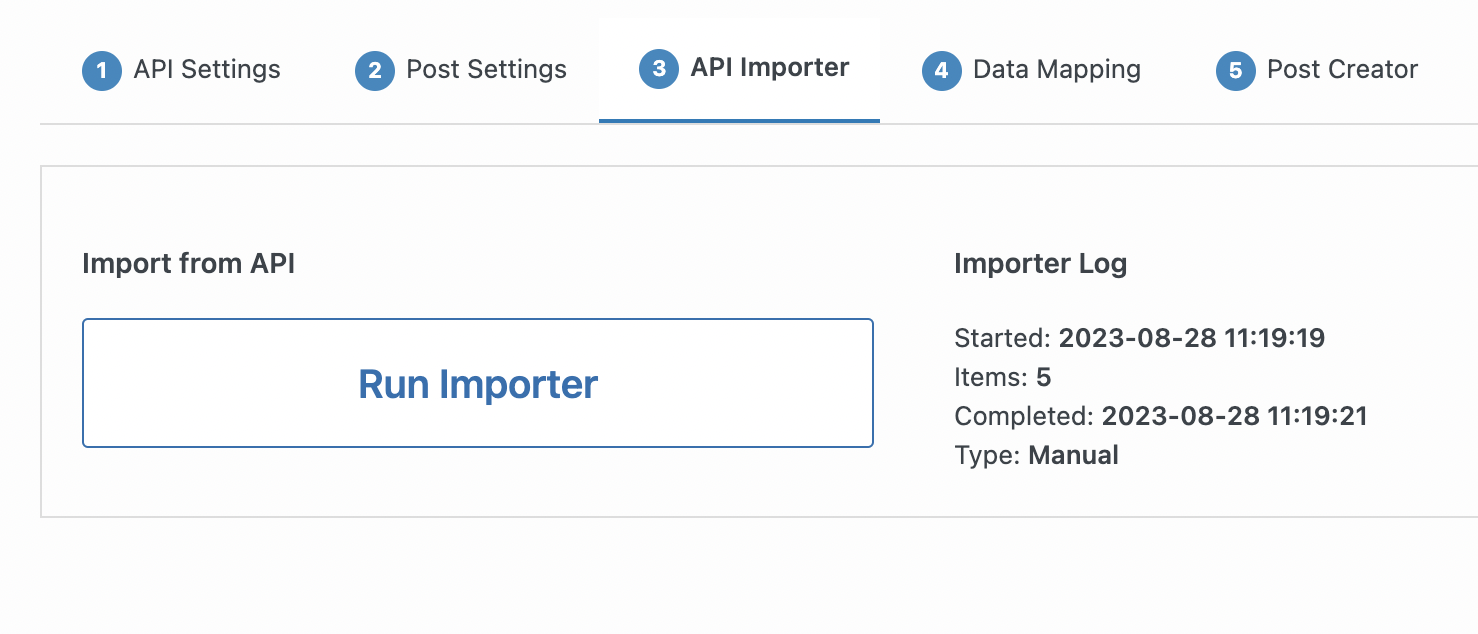Click the 'Type: Manual' log entry
The height and width of the screenshot is (634, 1478).
click(1037, 455)
